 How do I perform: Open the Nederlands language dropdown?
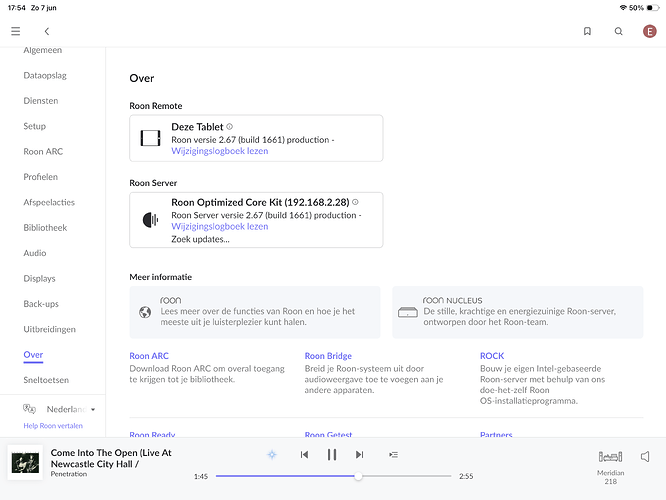(71, 410)
